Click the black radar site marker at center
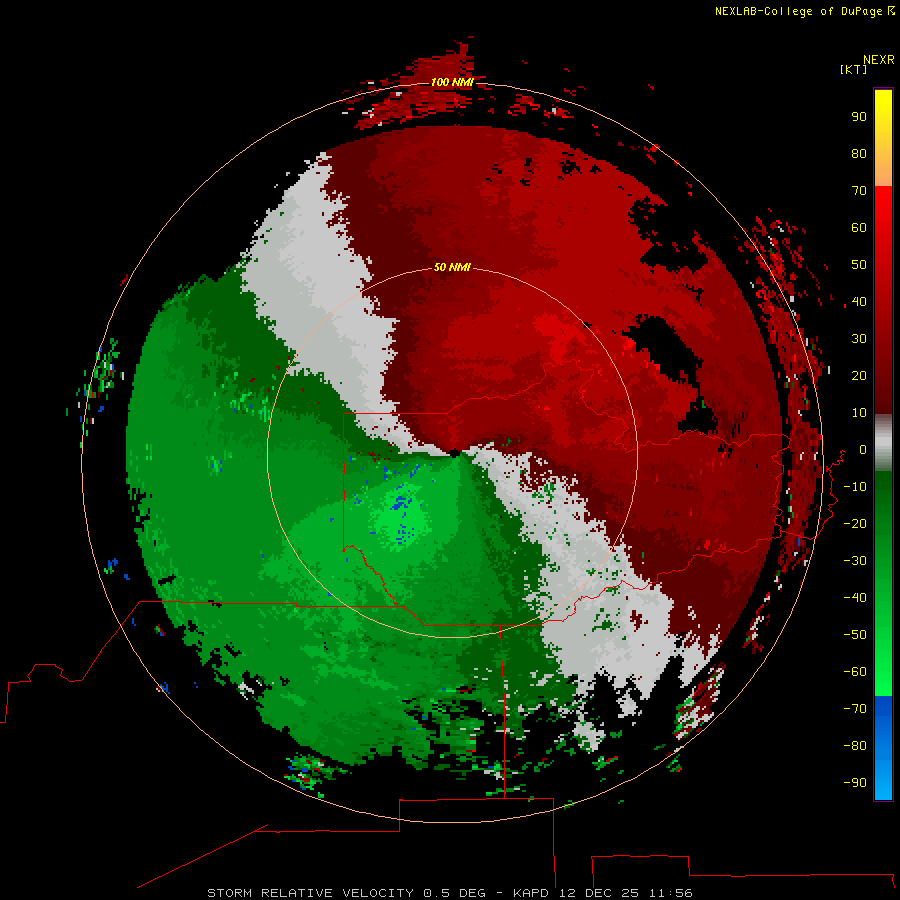900x900 pixels. pyautogui.click(x=453, y=453)
